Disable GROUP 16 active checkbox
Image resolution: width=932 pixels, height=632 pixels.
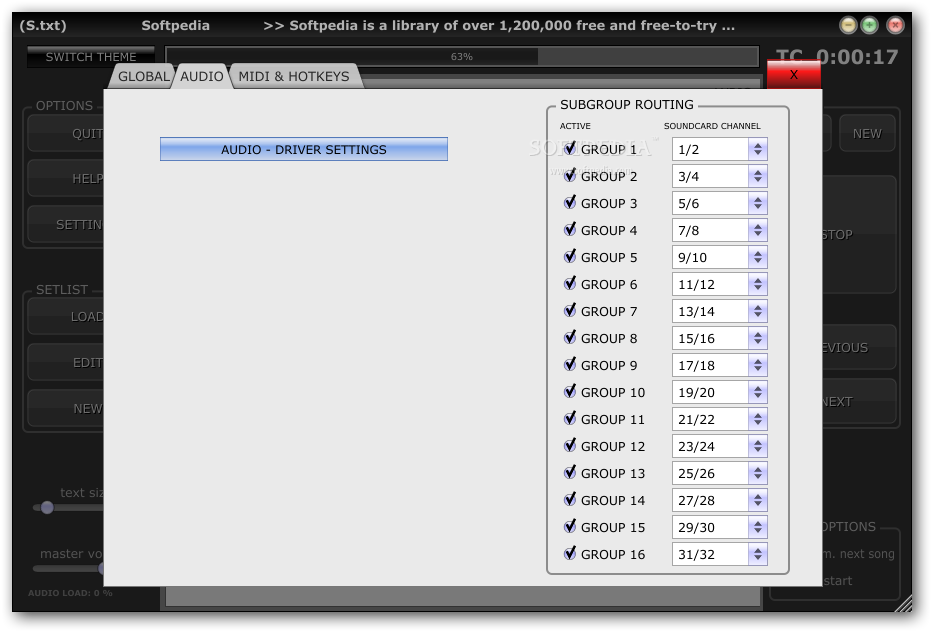click(569, 554)
